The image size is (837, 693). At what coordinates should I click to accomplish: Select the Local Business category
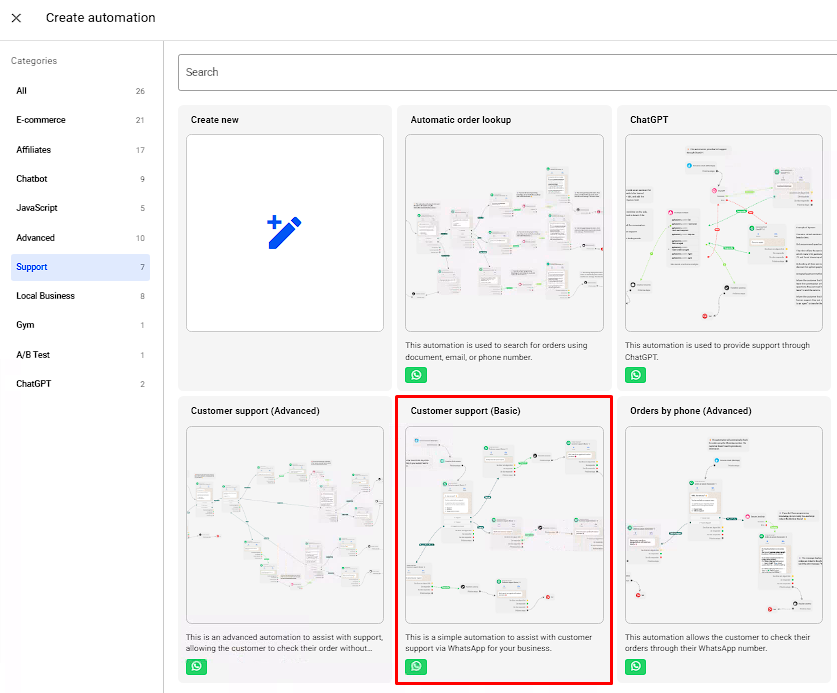80,296
